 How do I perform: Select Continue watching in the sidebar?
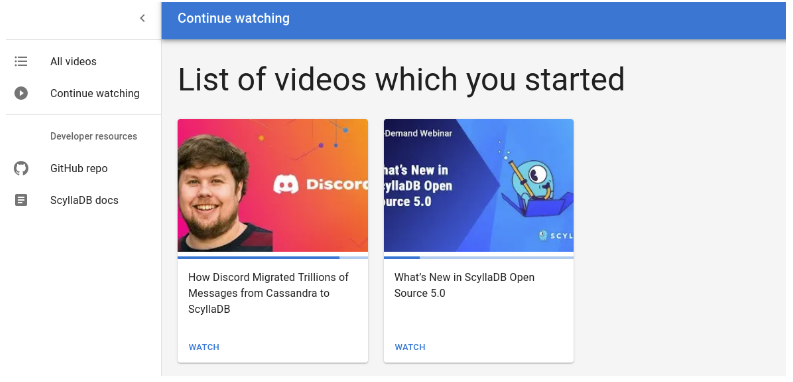[x=83, y=93]
